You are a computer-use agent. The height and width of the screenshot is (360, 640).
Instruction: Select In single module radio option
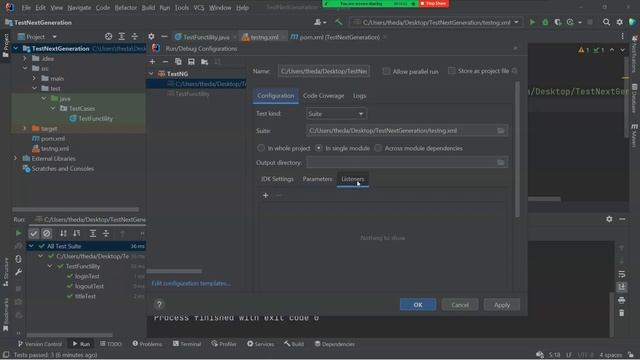tap(319, 148)
